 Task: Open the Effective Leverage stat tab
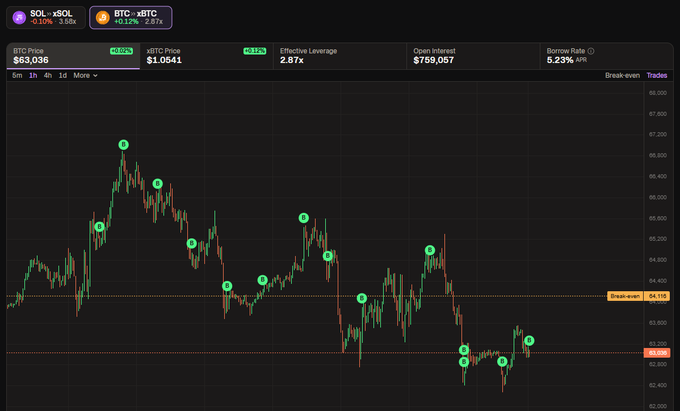[340, 56]
